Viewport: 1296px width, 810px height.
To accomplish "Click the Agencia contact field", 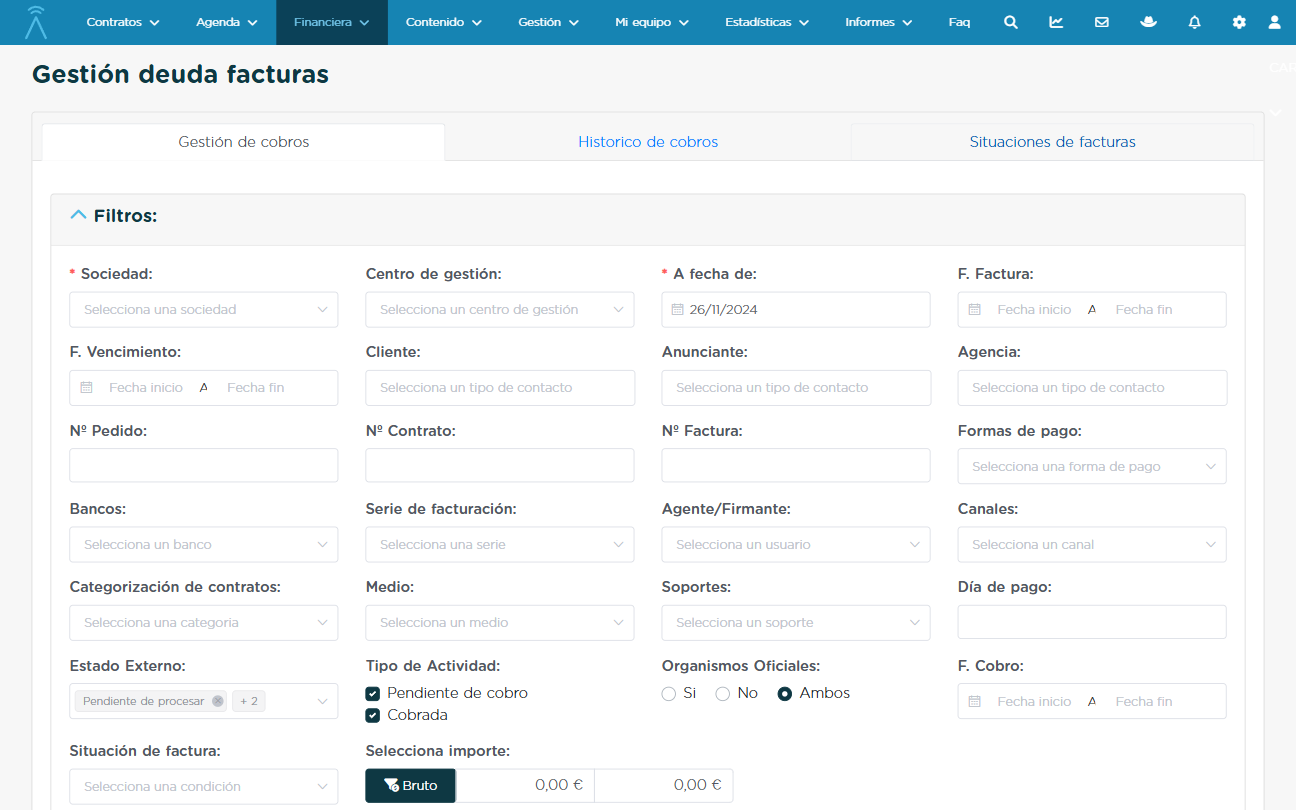I will pyautogui.click(x=1092, y=388).
